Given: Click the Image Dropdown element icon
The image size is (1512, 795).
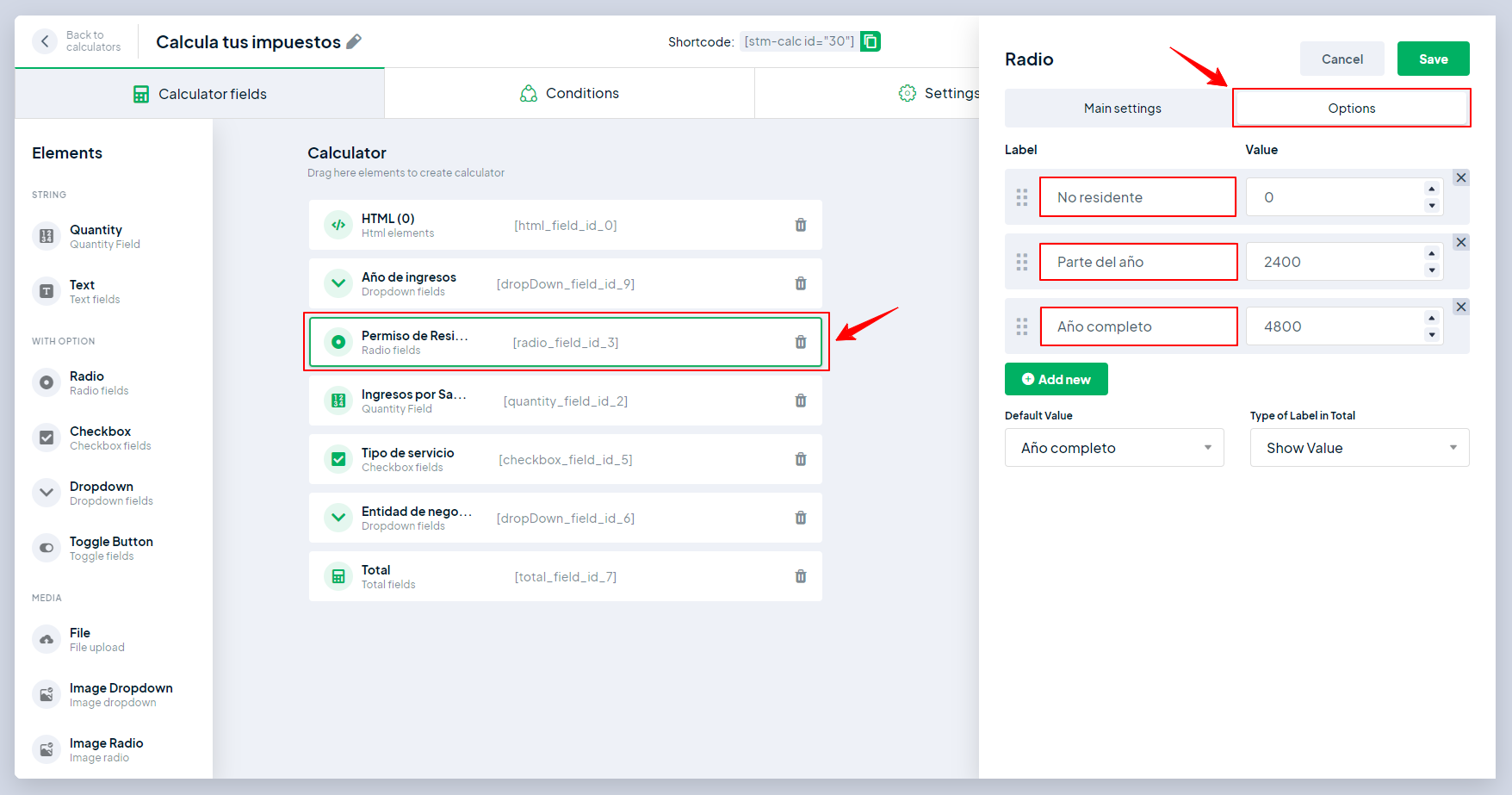Looking at the screenshot, I should (x=46, y=694).
